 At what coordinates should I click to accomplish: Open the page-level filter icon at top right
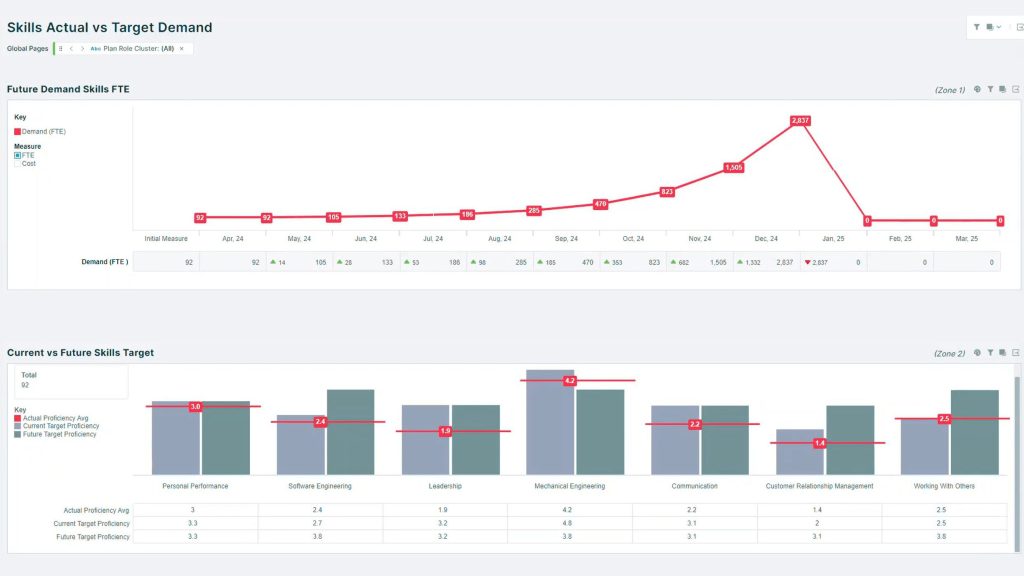pyautogui.click(x=976, y=27)
